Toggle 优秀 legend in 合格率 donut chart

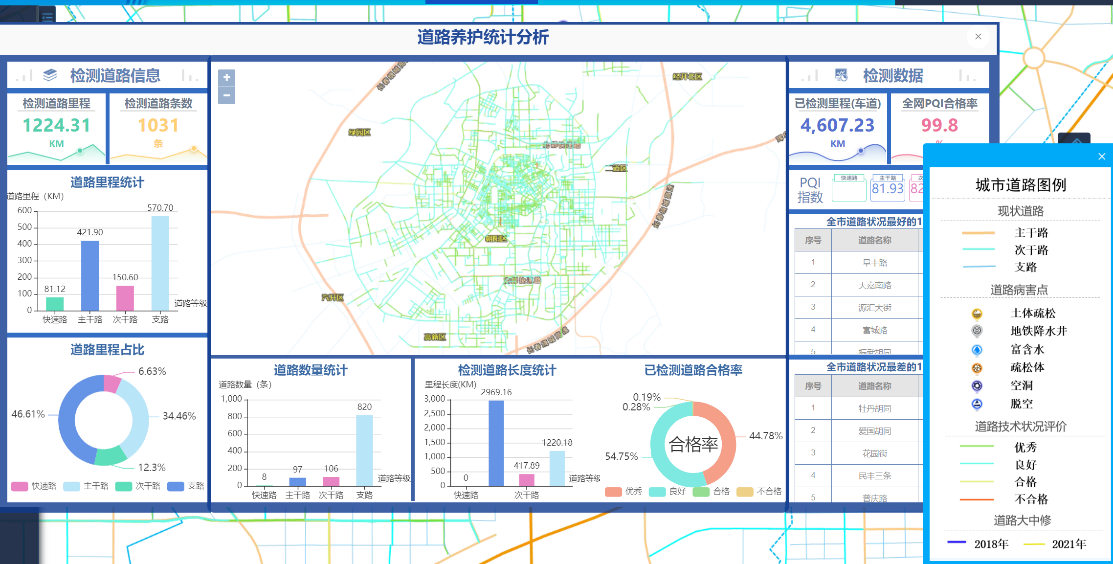(613, 491)
